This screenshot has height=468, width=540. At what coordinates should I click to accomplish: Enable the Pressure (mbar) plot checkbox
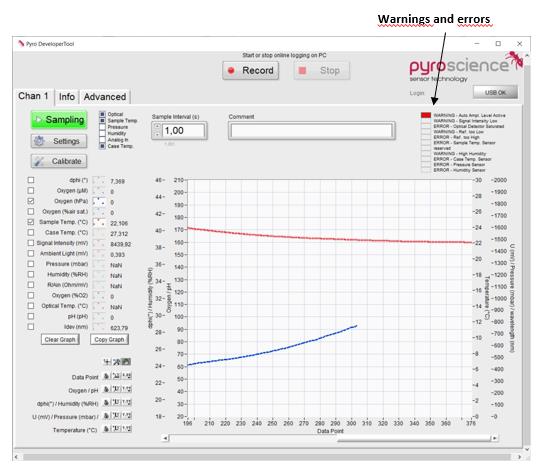tap(31, 264)
